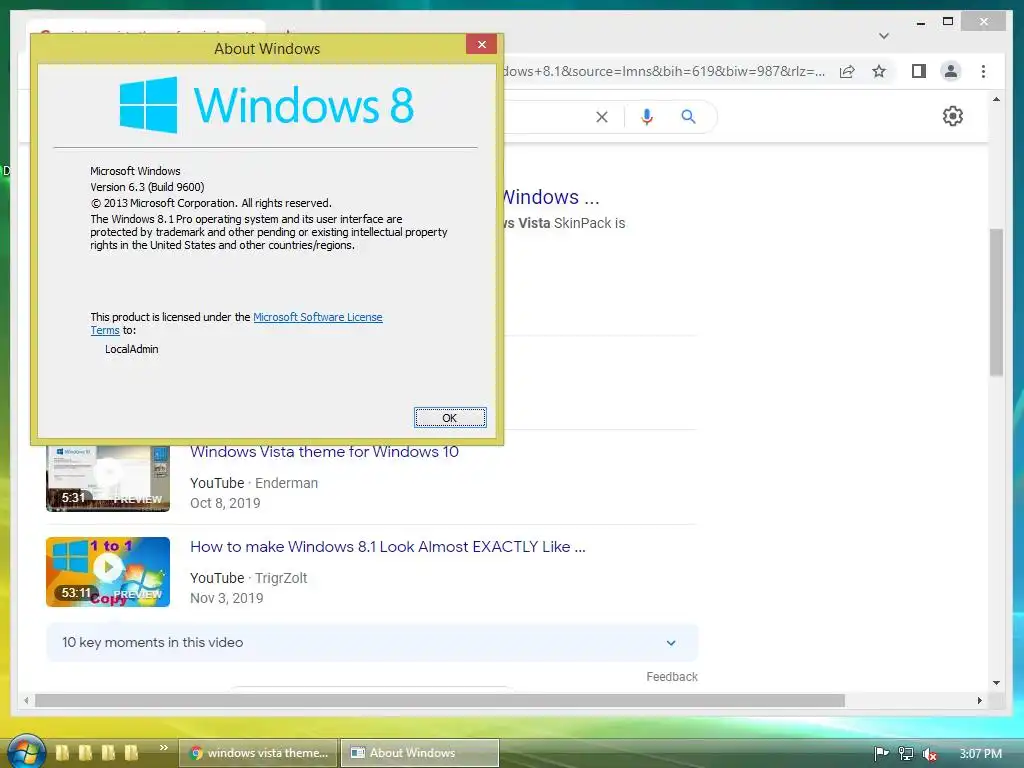
Task: Open the Windows Start orb
Action: (25, 752)
